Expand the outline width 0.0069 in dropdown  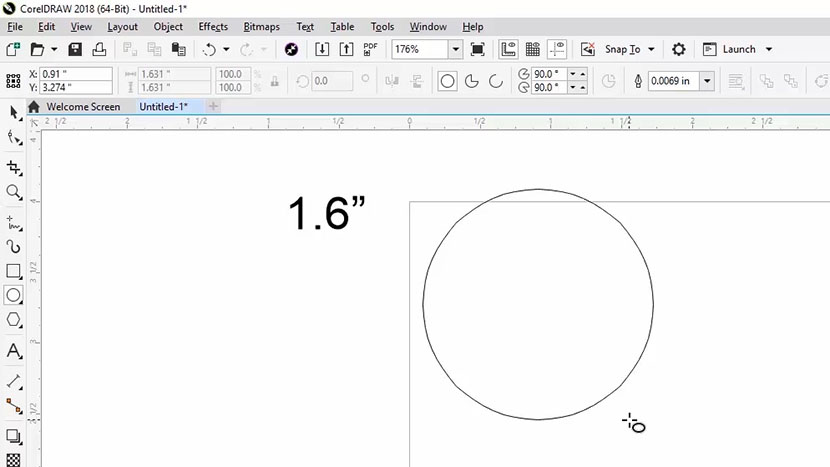click(x=707, y=81)
